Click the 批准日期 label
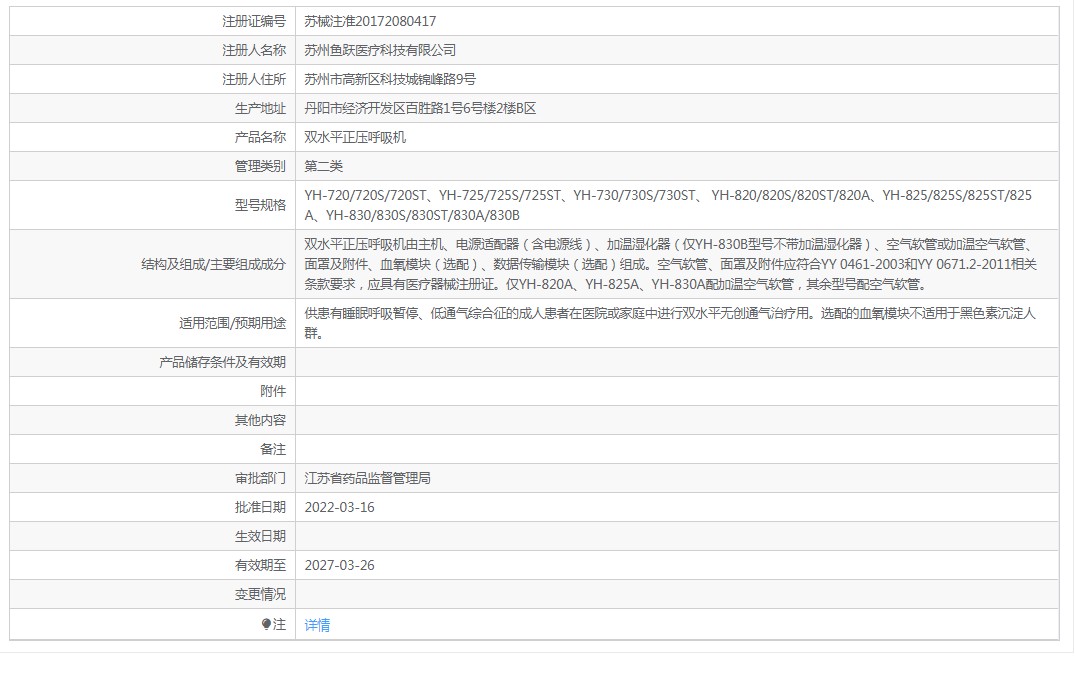This screenshot has width=1075, height=677. (260, 507)
